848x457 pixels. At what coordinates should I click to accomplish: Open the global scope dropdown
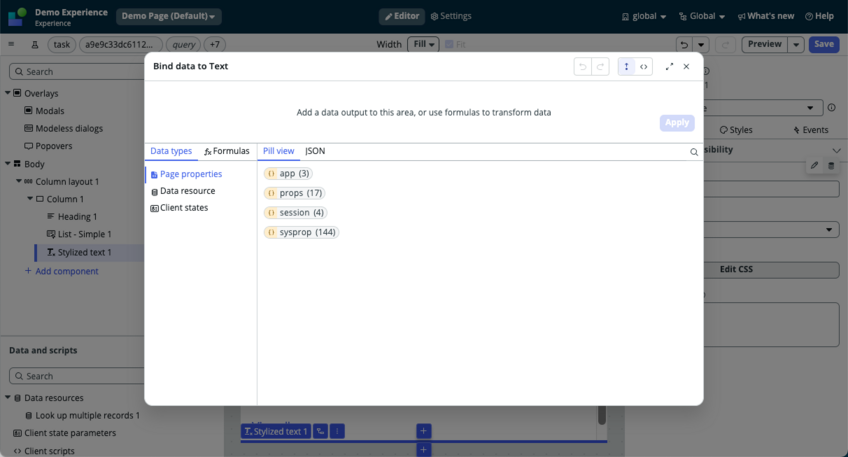pos(644,16)
